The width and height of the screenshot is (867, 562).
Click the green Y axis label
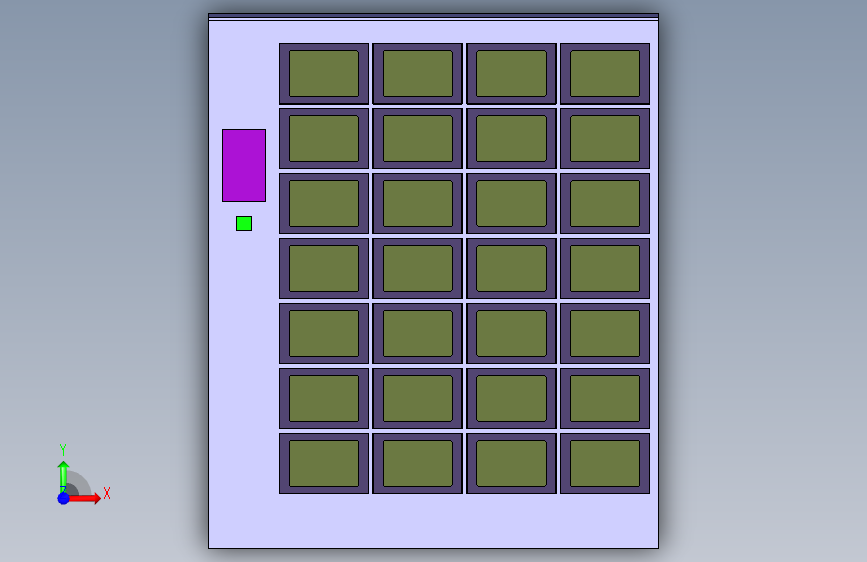click(63, 449)
